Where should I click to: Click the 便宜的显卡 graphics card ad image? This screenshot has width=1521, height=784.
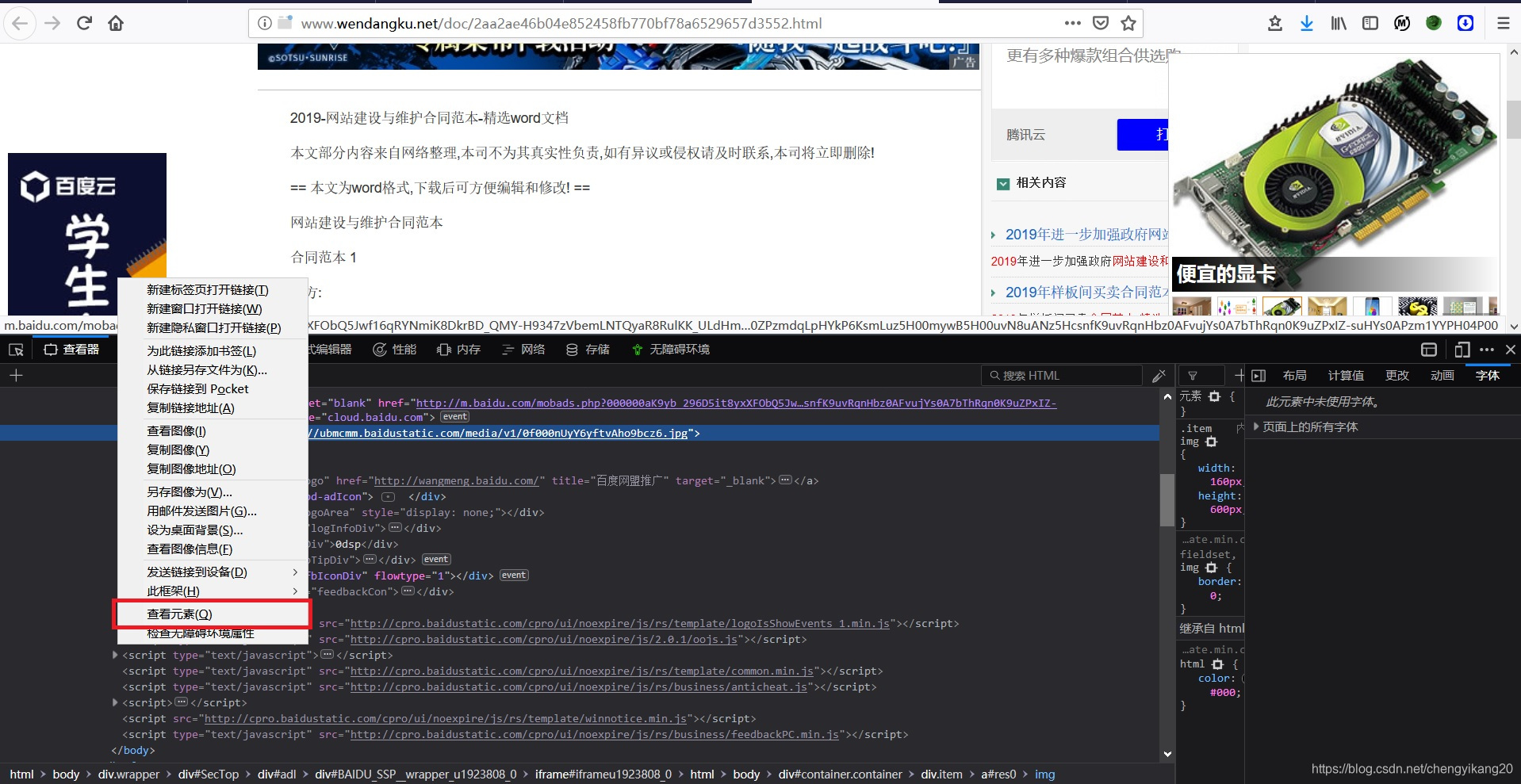click(1335, 173)
